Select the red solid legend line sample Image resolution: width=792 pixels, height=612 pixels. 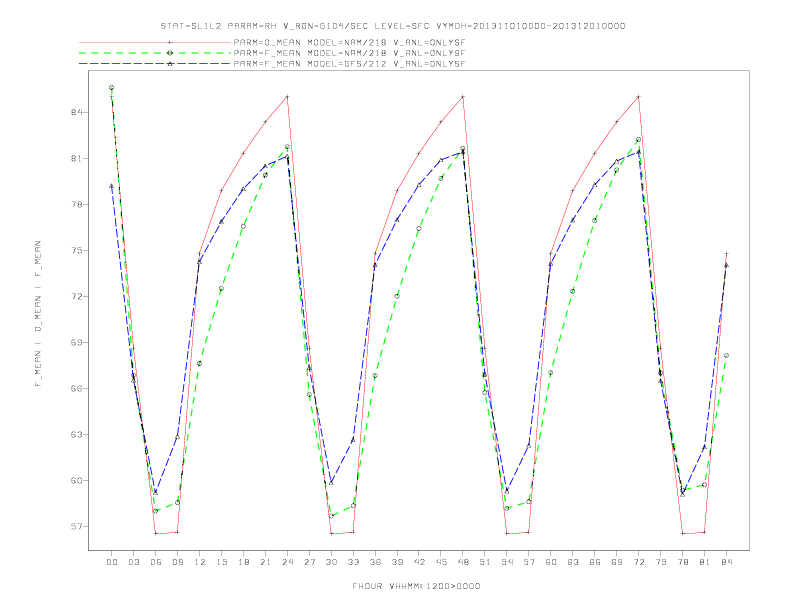point(155,42)
